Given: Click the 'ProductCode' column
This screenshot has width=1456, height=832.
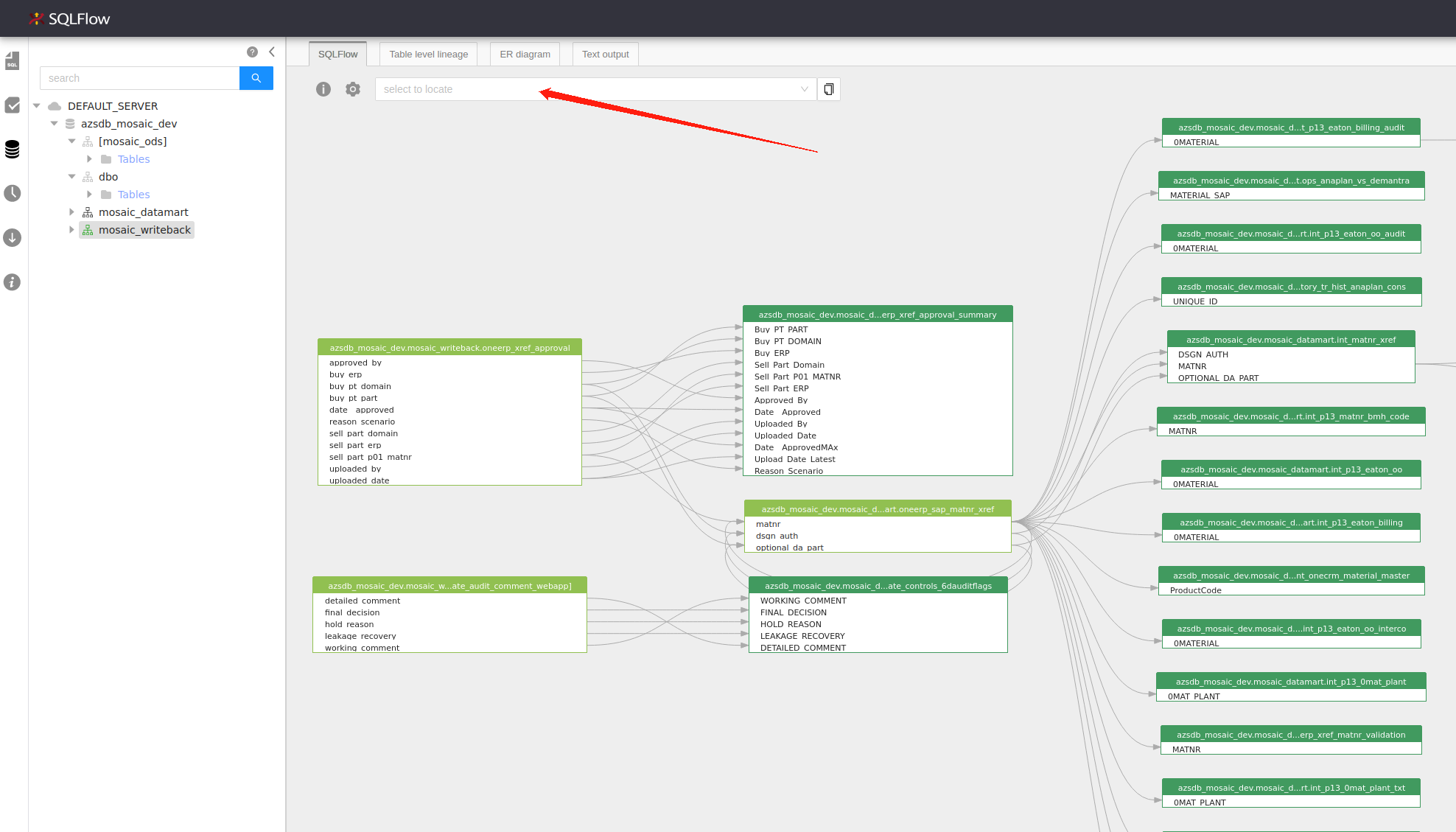Looking at the screenshot, I should point(1196,590).
